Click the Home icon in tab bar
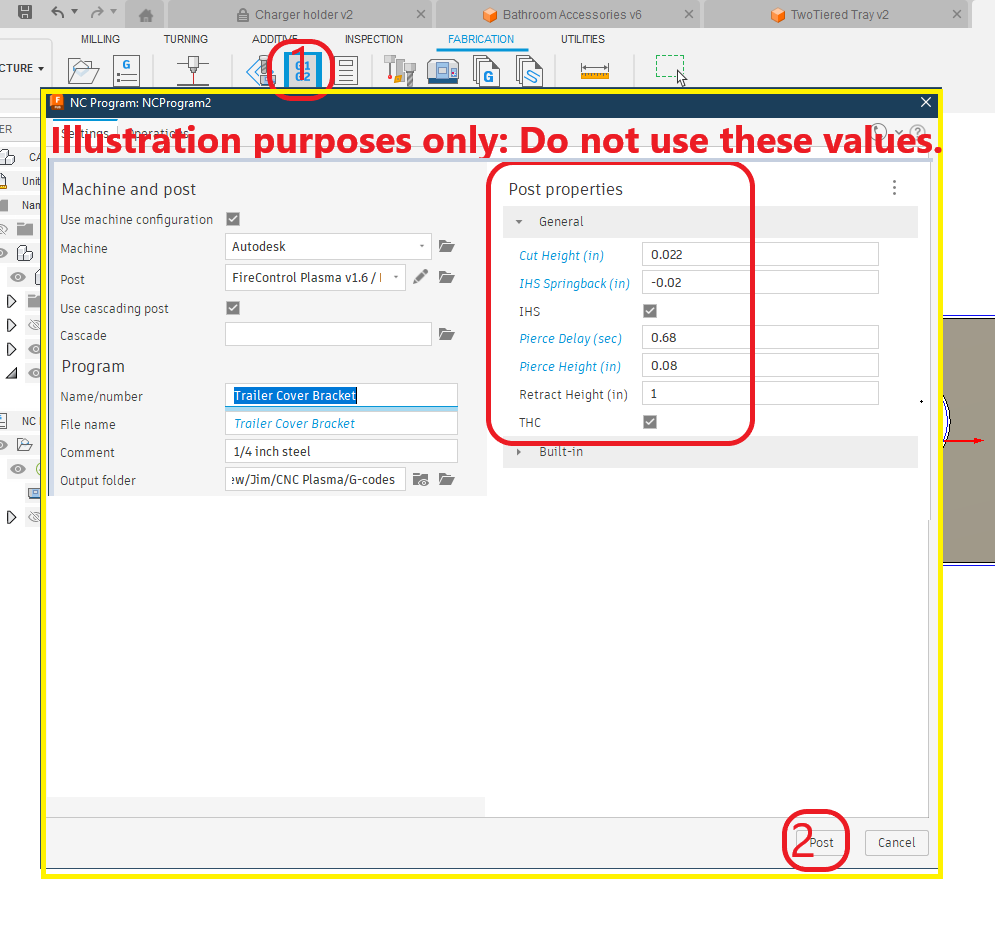Image resolution: width=995 pixels, height=947 pixels. pyautogui.click(x=146, y=15)
